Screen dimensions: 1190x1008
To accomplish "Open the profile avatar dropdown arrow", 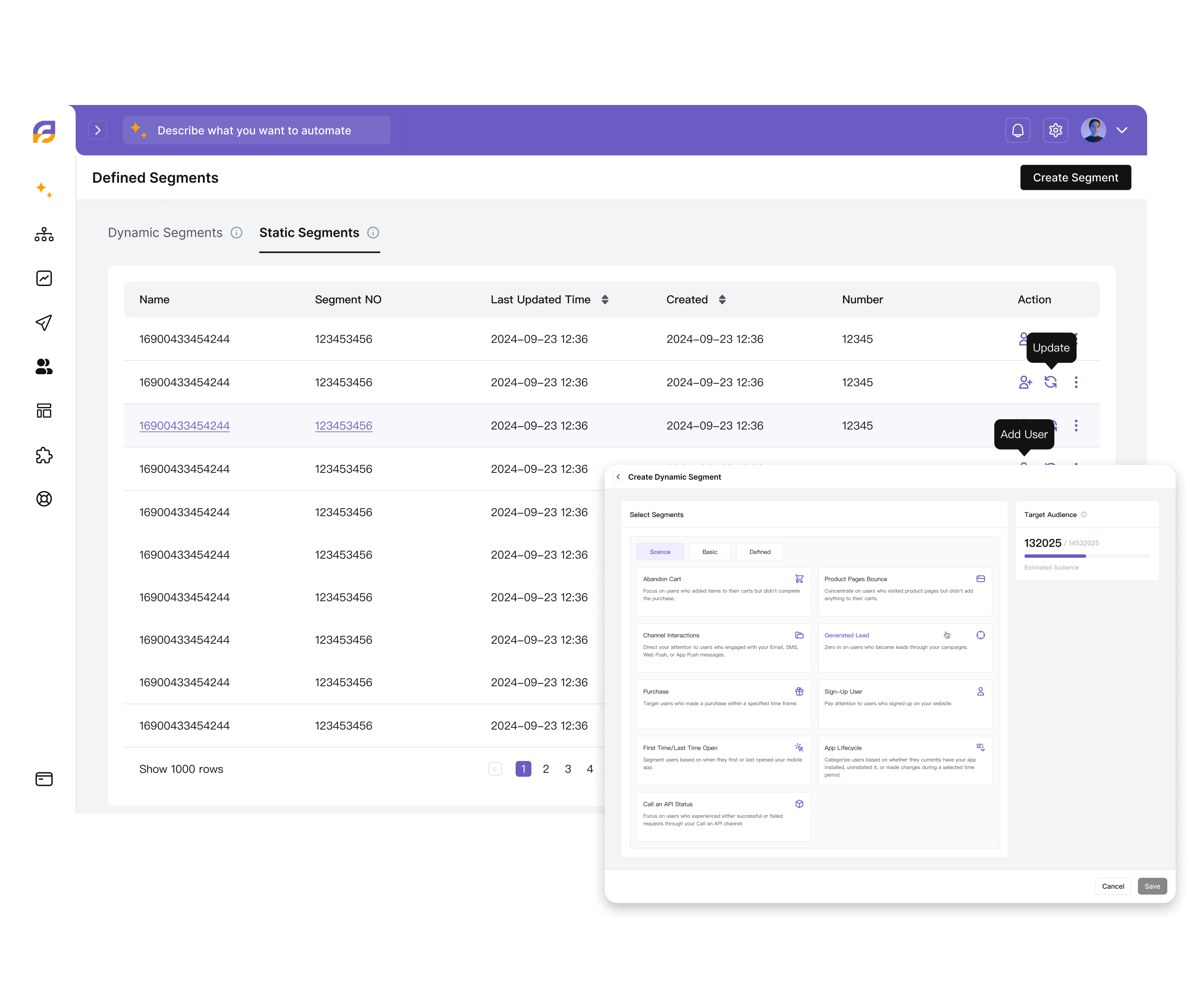I will coord(1122,130).
